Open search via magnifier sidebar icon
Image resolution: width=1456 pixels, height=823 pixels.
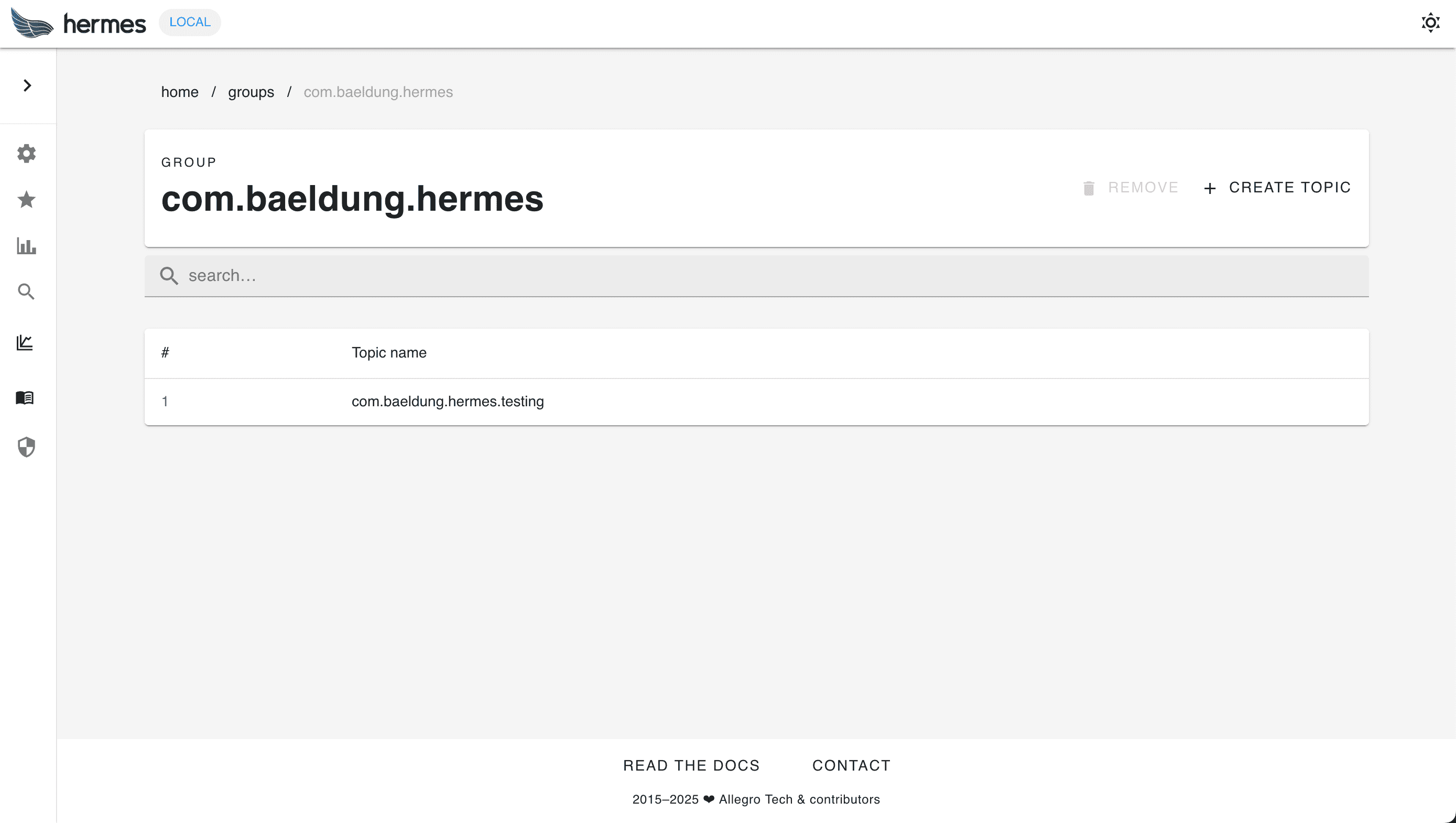coord(26,291)
